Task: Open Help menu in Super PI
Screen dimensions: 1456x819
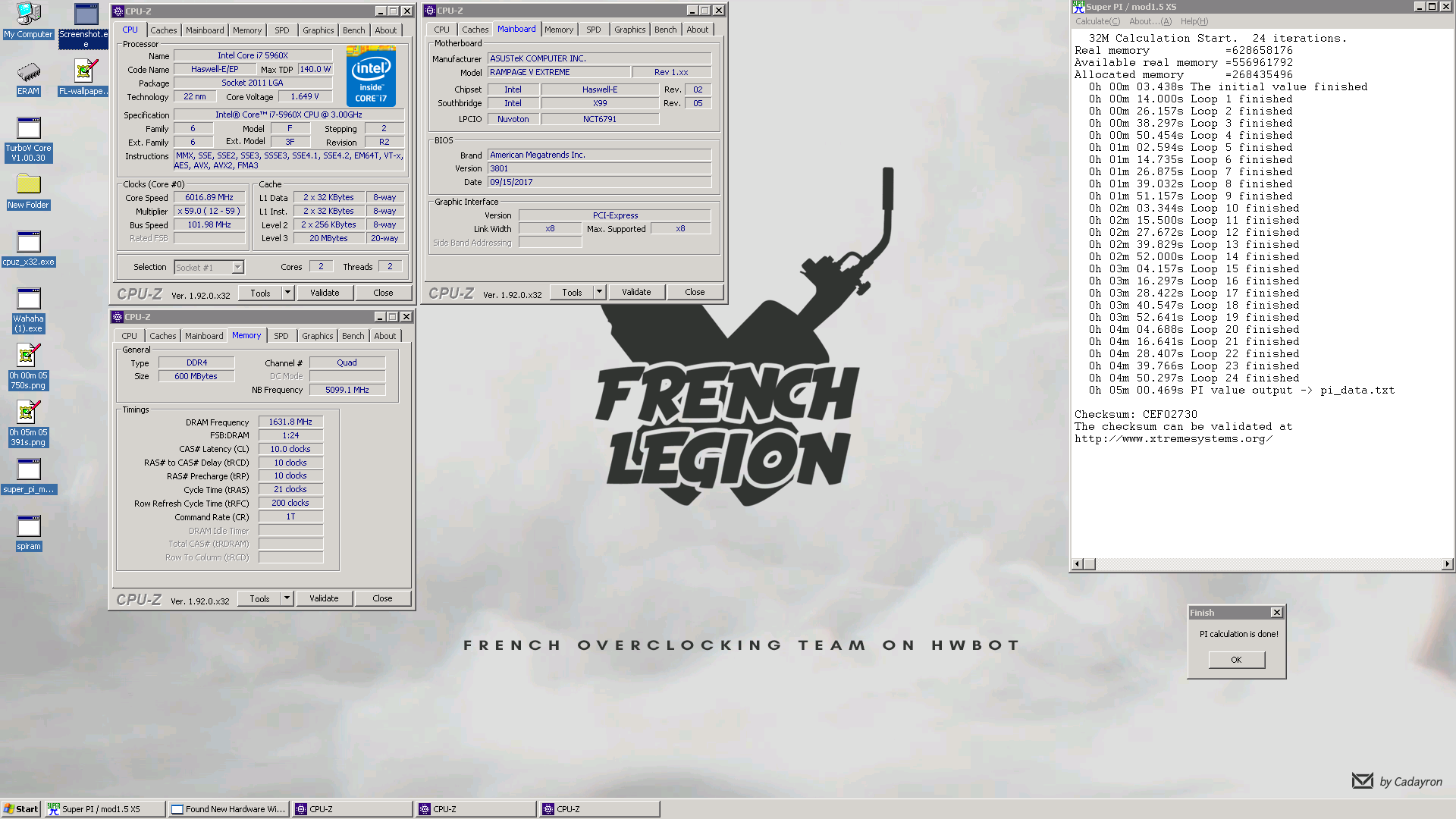Action: 1194,21
